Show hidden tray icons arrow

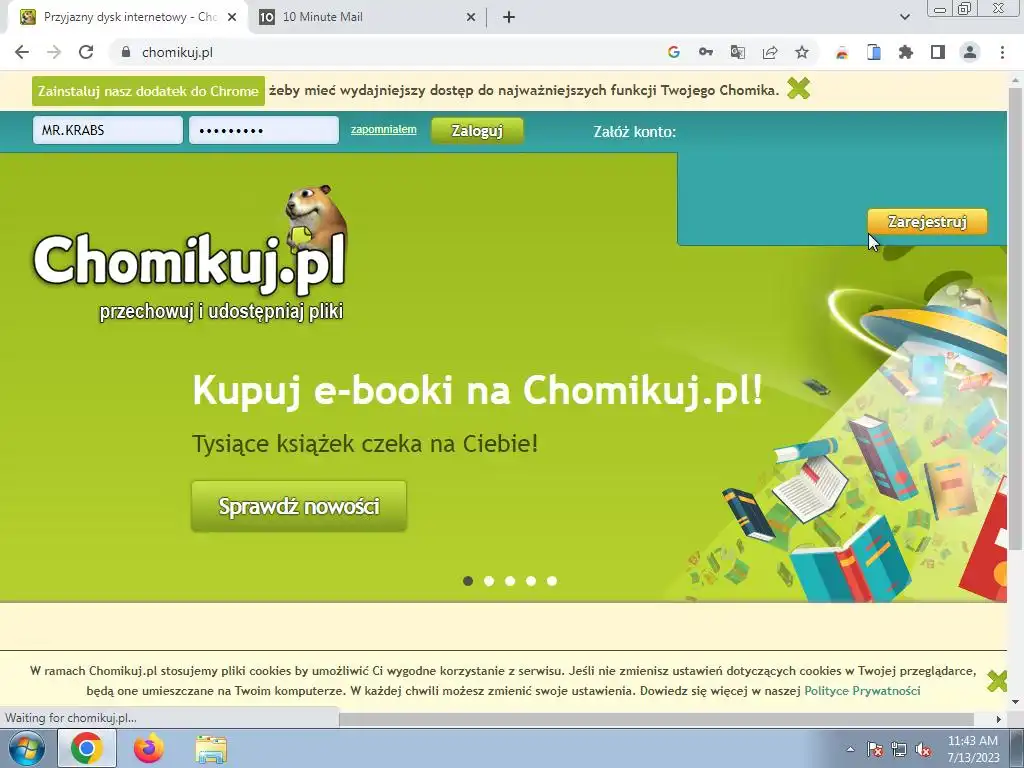coord(850,749)
